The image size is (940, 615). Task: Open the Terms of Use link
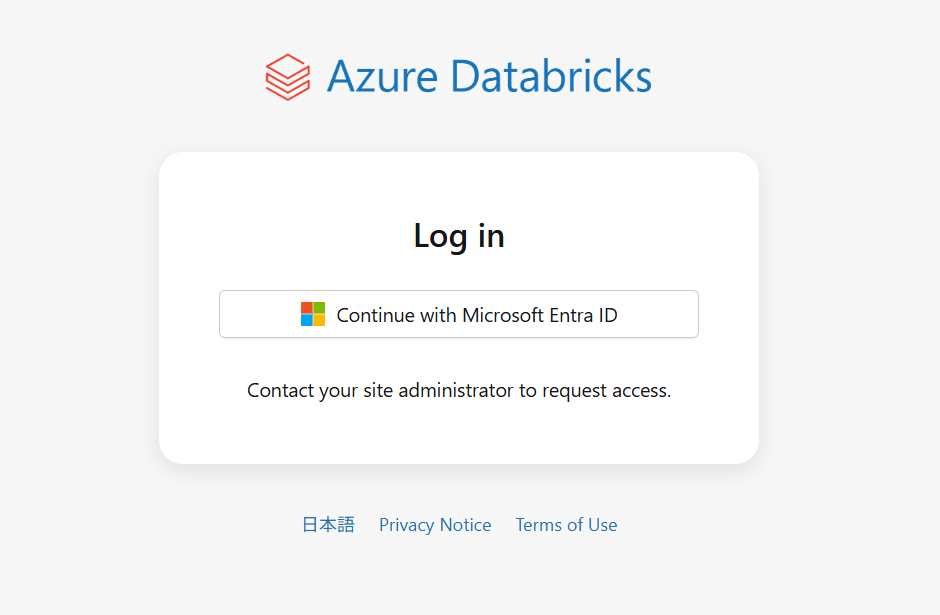[x=566, y=525]
